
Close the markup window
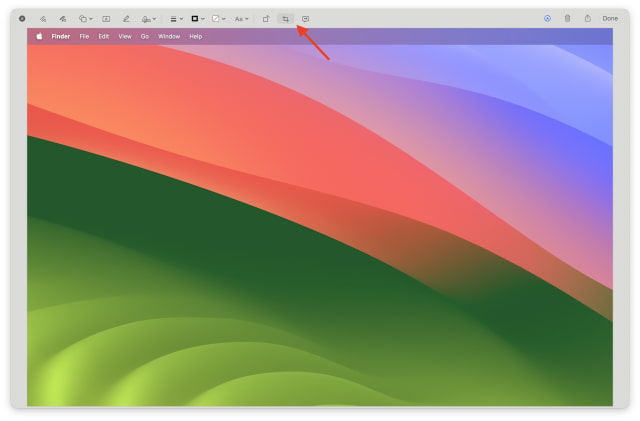point(22,18)
